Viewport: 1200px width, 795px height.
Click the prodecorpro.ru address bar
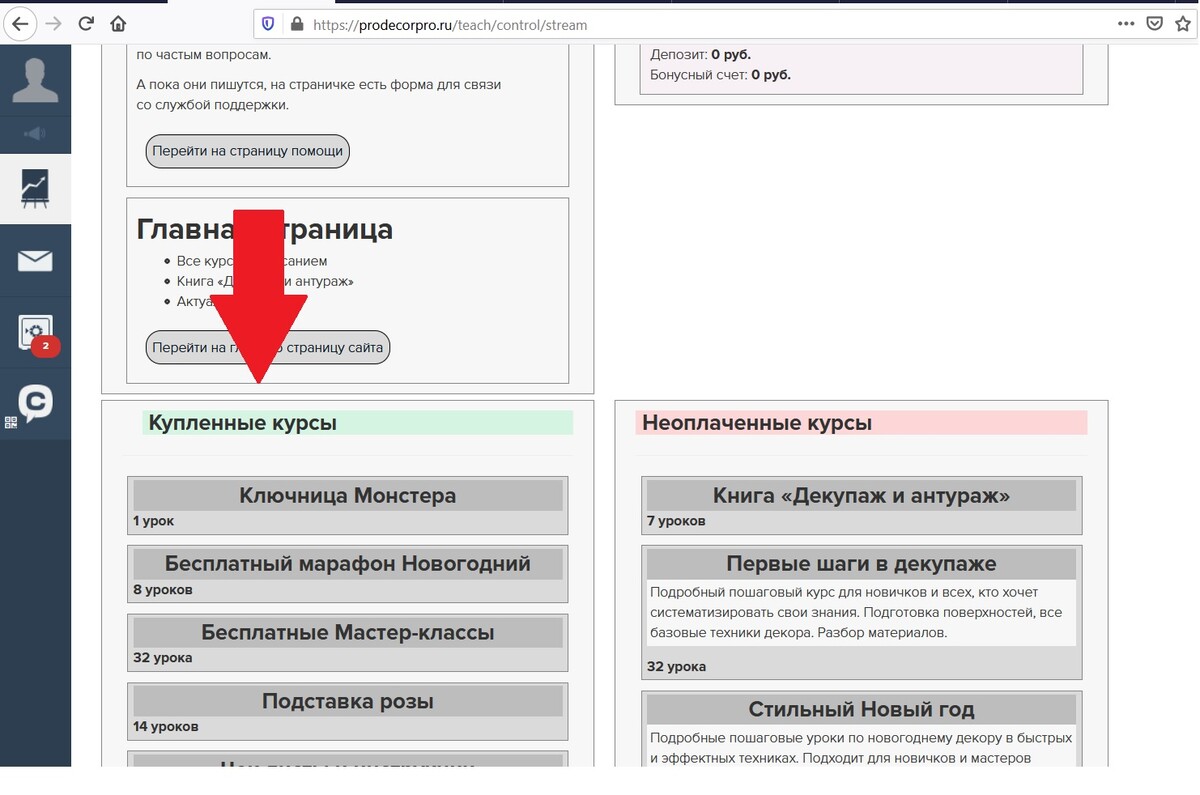(700, 24)
